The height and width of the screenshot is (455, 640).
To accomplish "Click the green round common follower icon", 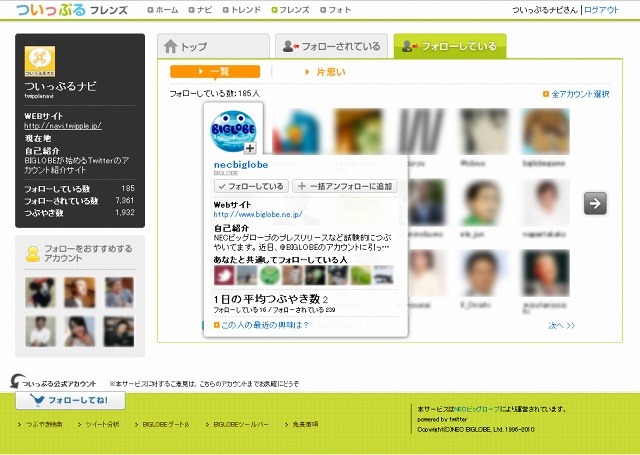I will 269,275.
